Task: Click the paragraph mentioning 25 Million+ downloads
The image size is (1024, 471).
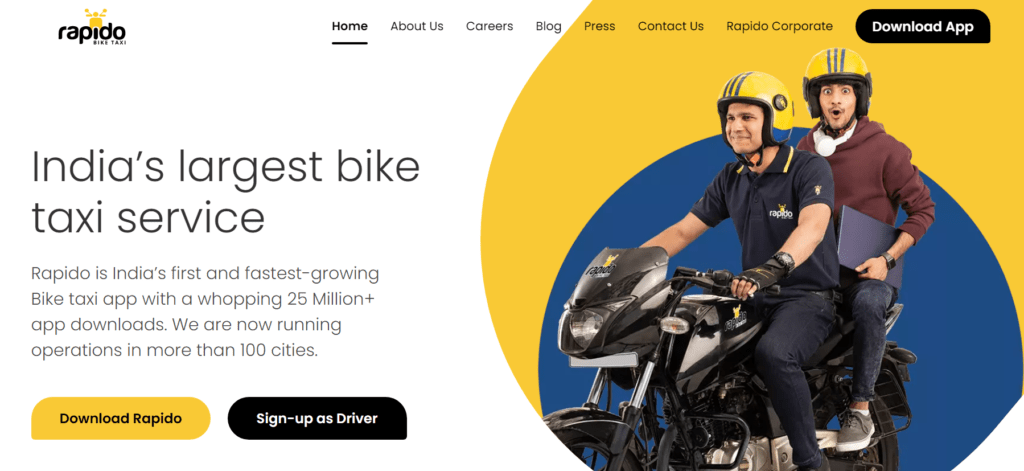Action: [205, 312]
